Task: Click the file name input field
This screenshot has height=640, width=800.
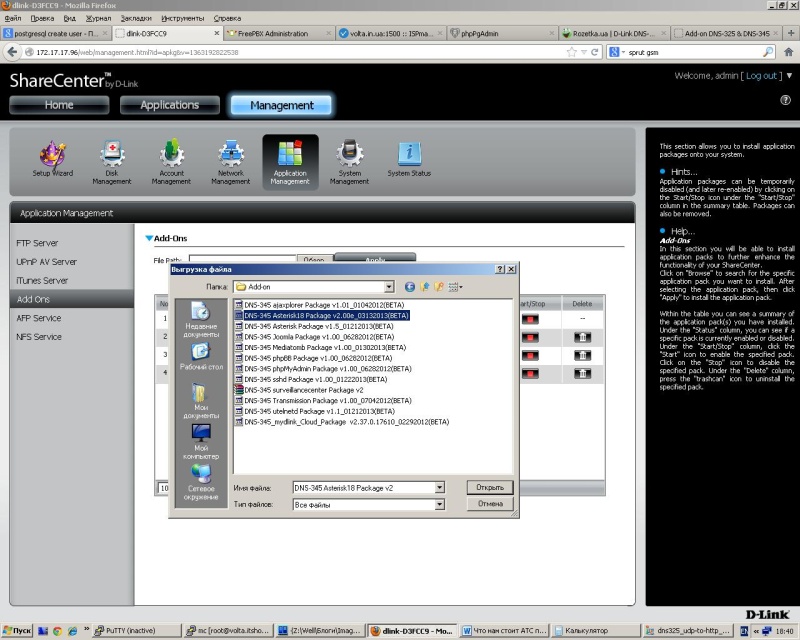Action: 364,488
